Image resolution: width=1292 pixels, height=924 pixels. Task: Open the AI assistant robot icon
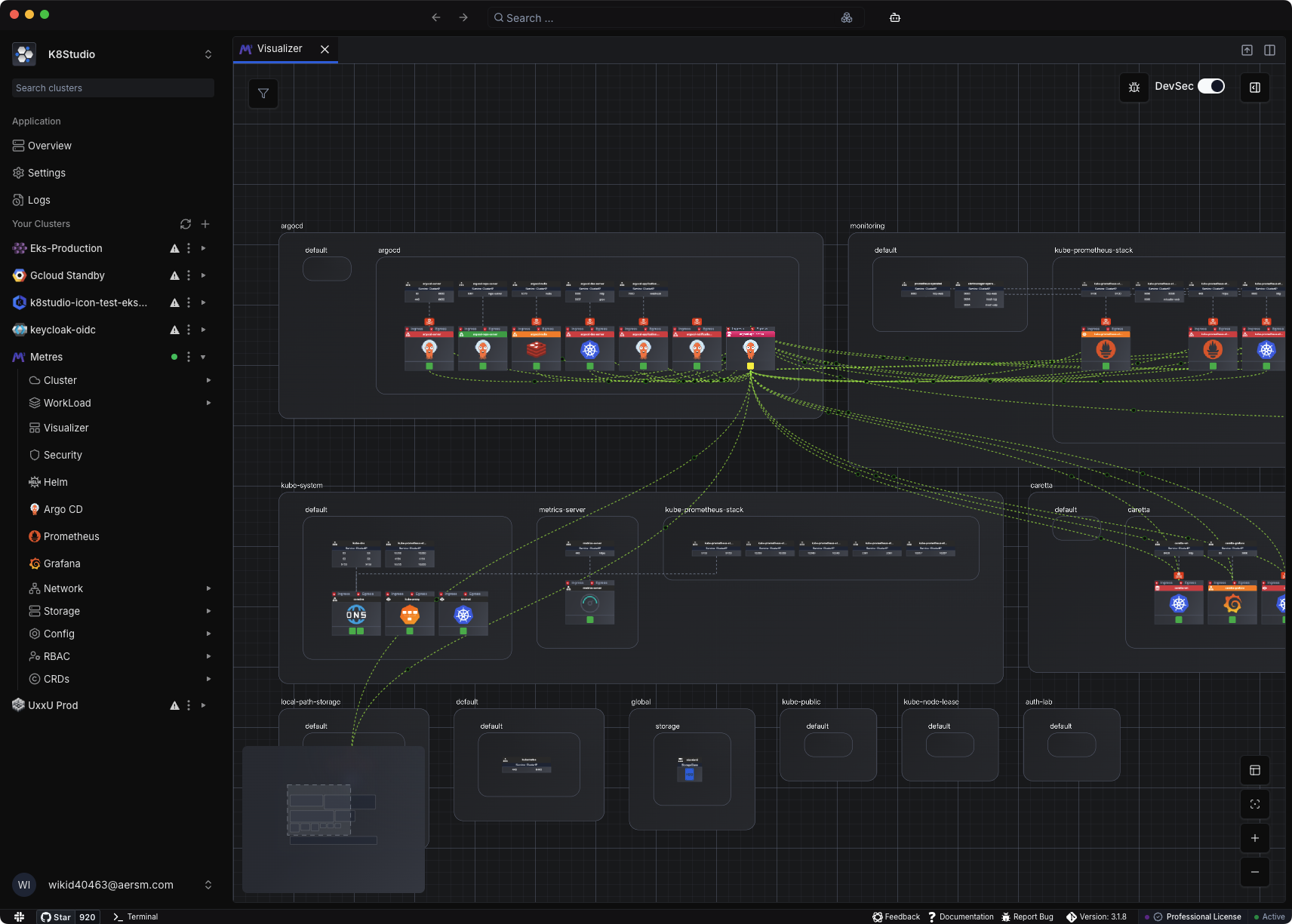click(895, 17)
